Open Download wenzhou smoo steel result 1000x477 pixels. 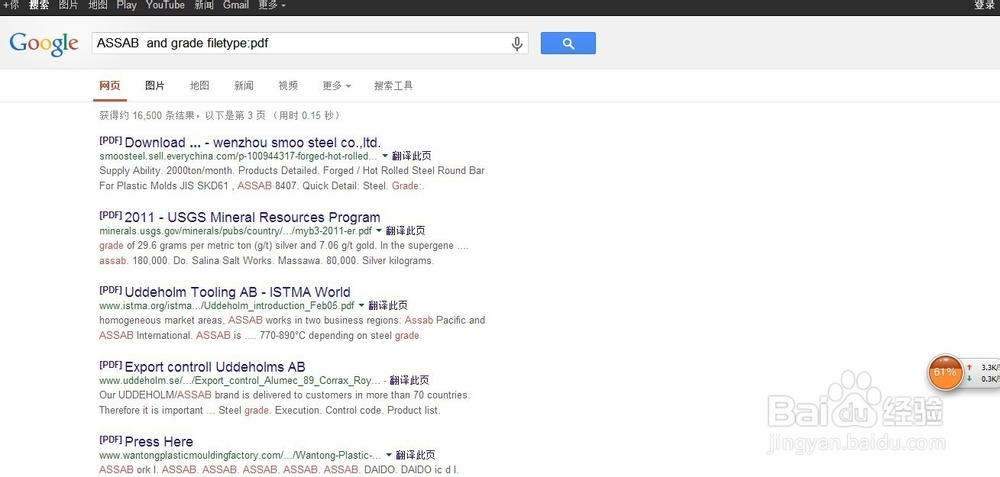[253, 142]
